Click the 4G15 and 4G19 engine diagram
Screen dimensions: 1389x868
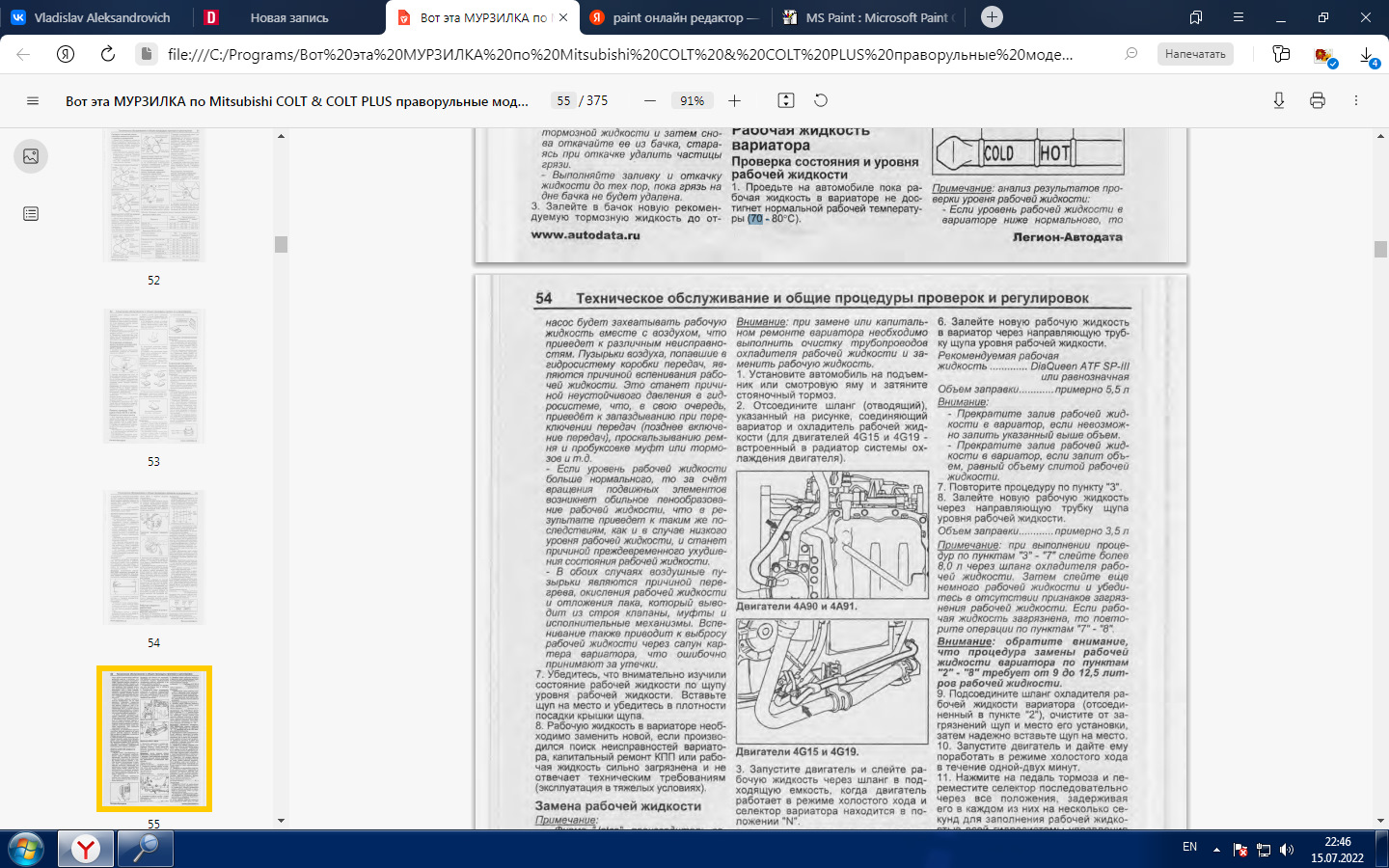[831, 680]
